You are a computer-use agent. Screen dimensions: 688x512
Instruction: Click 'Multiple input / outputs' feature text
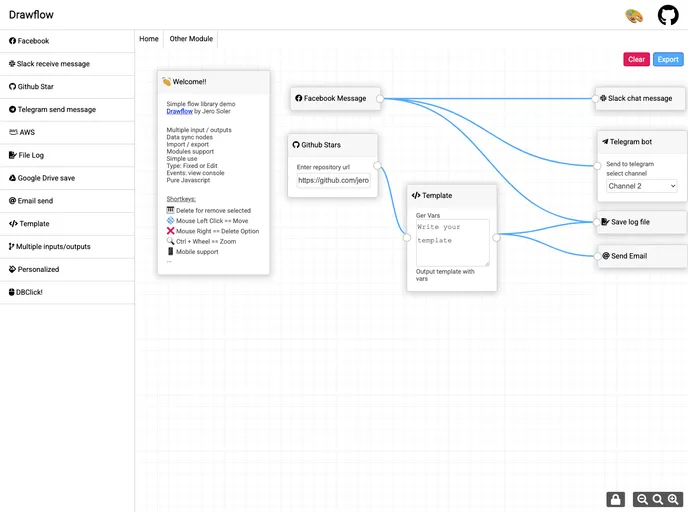click(x=199, y=130)
